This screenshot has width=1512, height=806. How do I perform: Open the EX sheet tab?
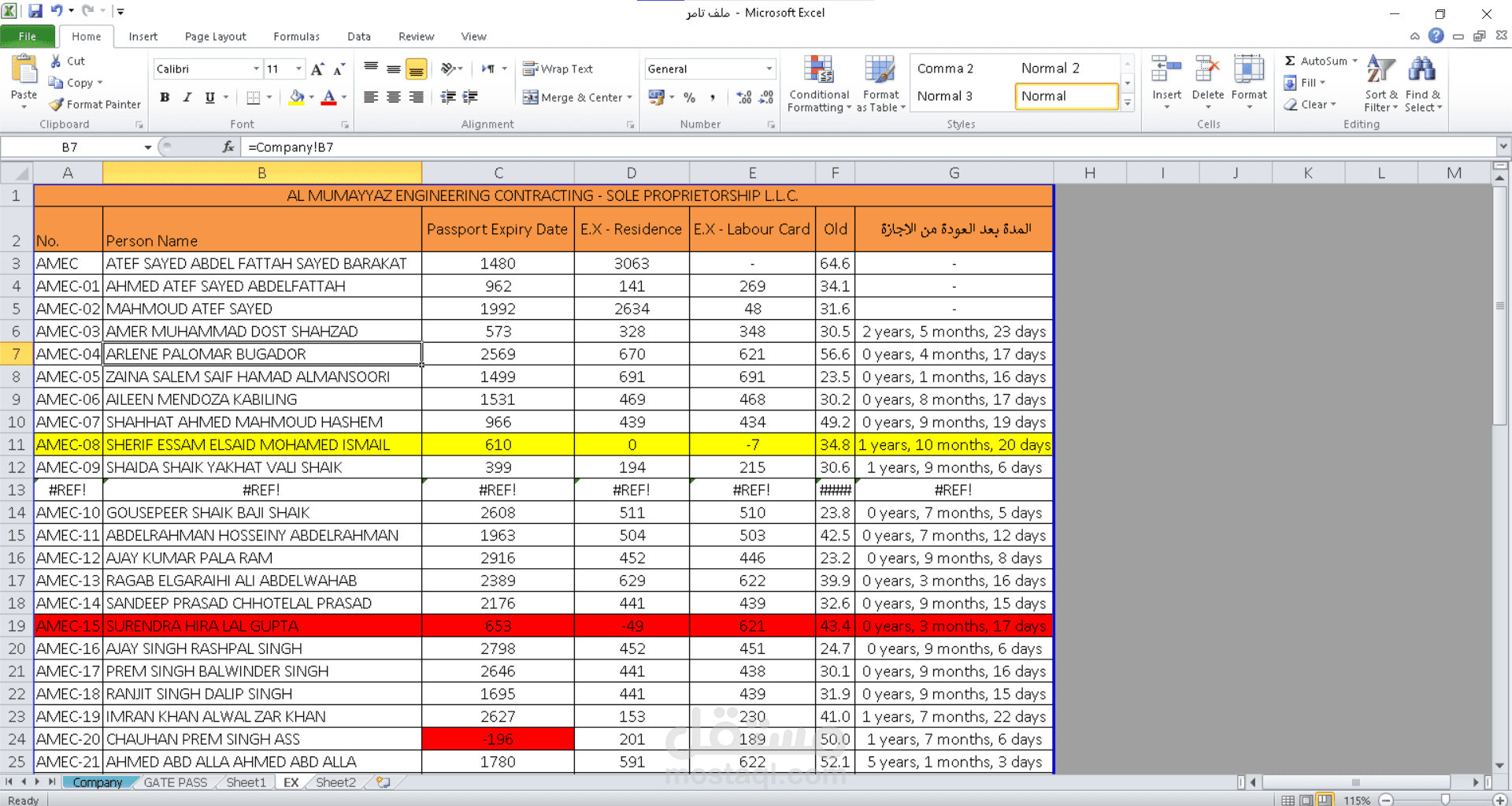[291, 782]
